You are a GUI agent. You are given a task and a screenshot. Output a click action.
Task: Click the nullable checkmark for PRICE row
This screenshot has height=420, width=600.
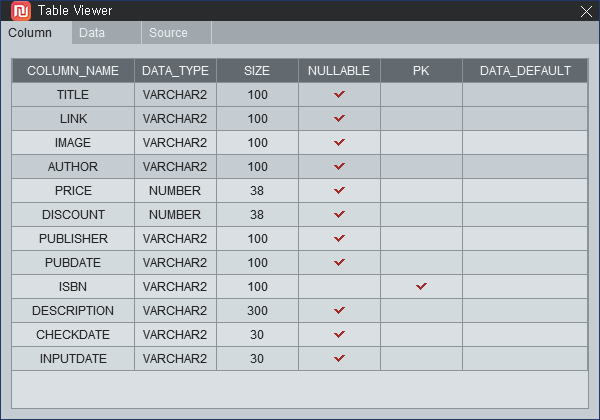339,190
